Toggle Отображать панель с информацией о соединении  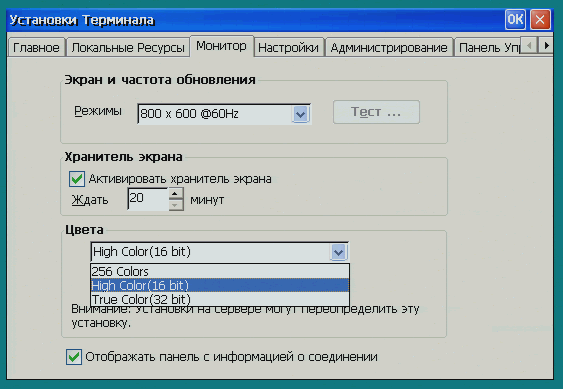[x=74, y=357]
